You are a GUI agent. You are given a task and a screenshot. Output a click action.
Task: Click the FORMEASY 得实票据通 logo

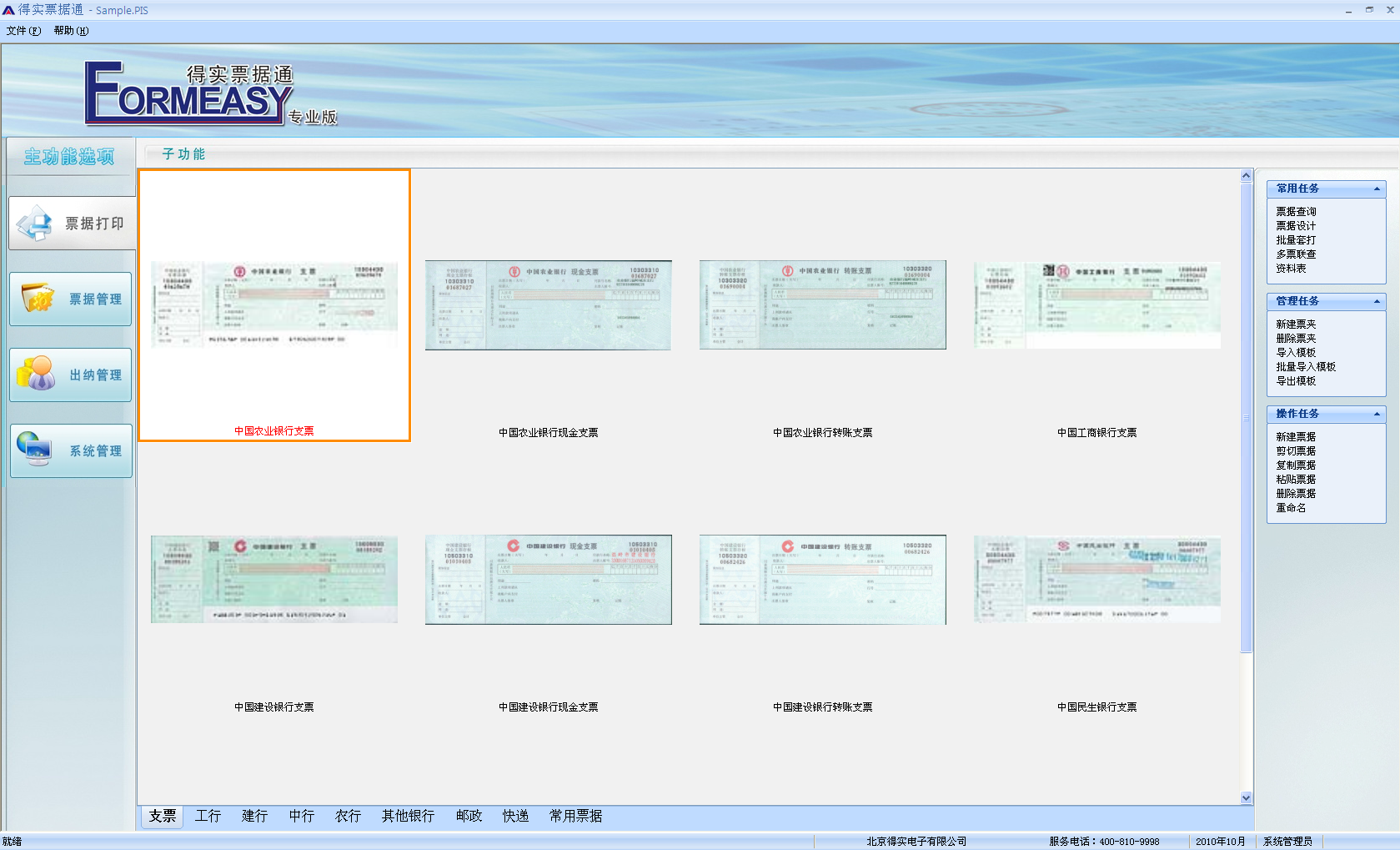tap(211, 94)
